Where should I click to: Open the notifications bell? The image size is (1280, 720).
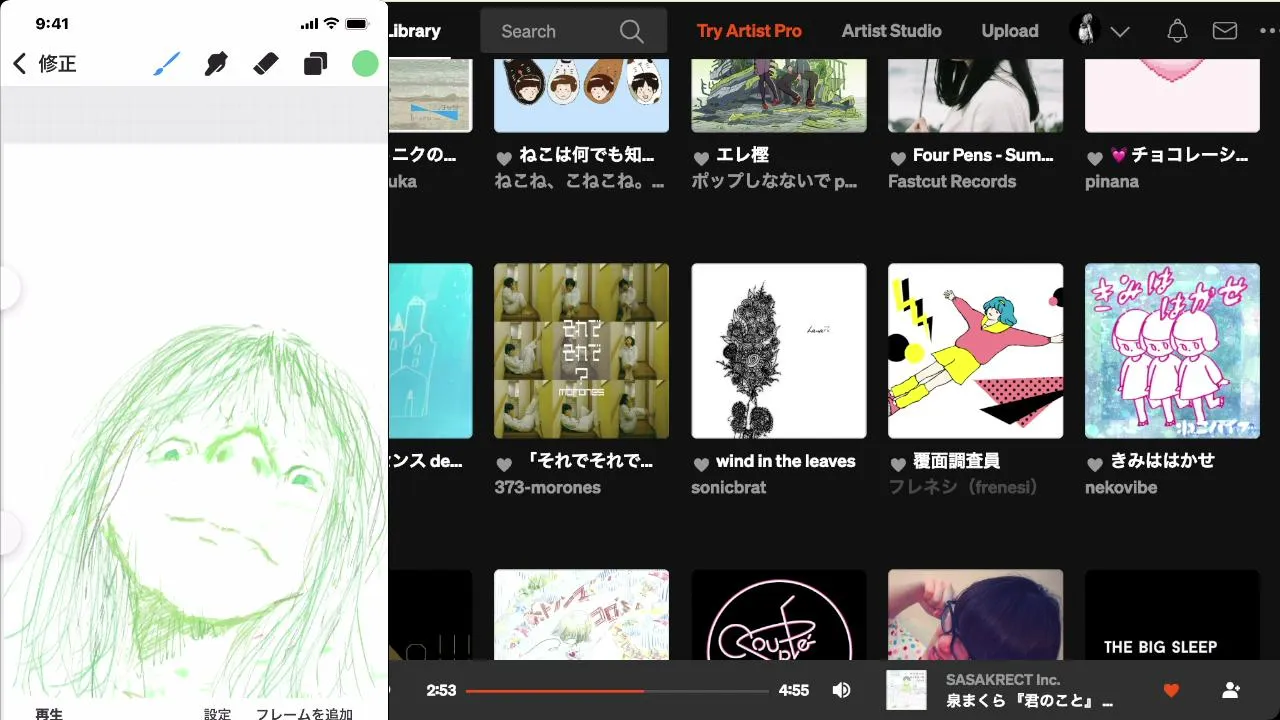click(1178, 31)
